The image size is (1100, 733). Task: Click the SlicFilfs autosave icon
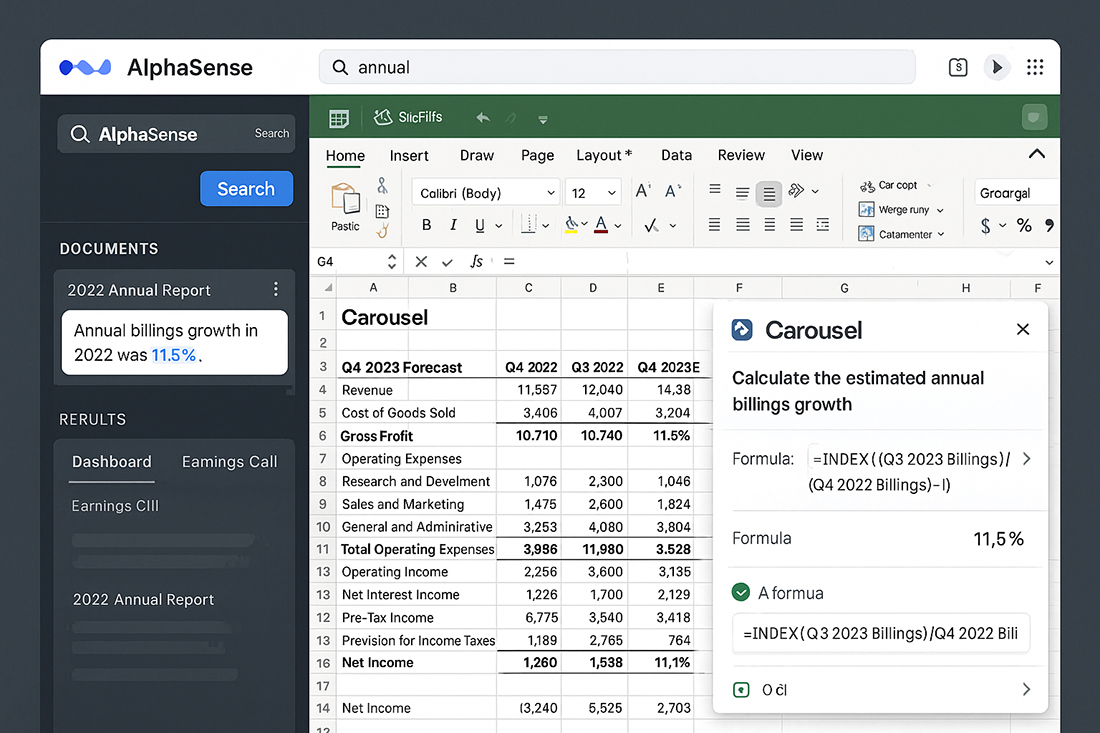(x=383, y=117)
